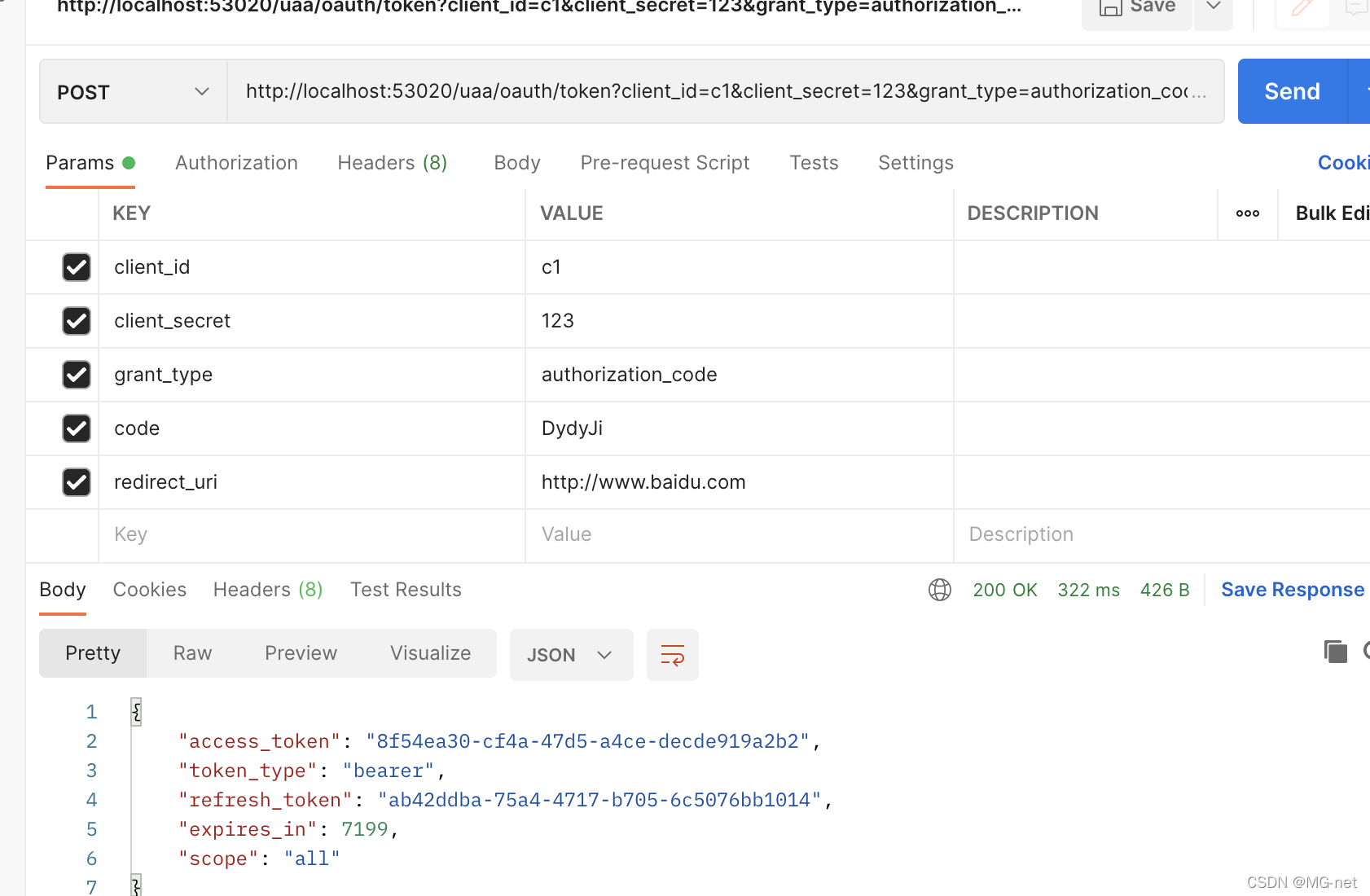Viewport: 1370px width, 896px height.
Task: Open the Test Results tab
Action: [x=406, y=590]
